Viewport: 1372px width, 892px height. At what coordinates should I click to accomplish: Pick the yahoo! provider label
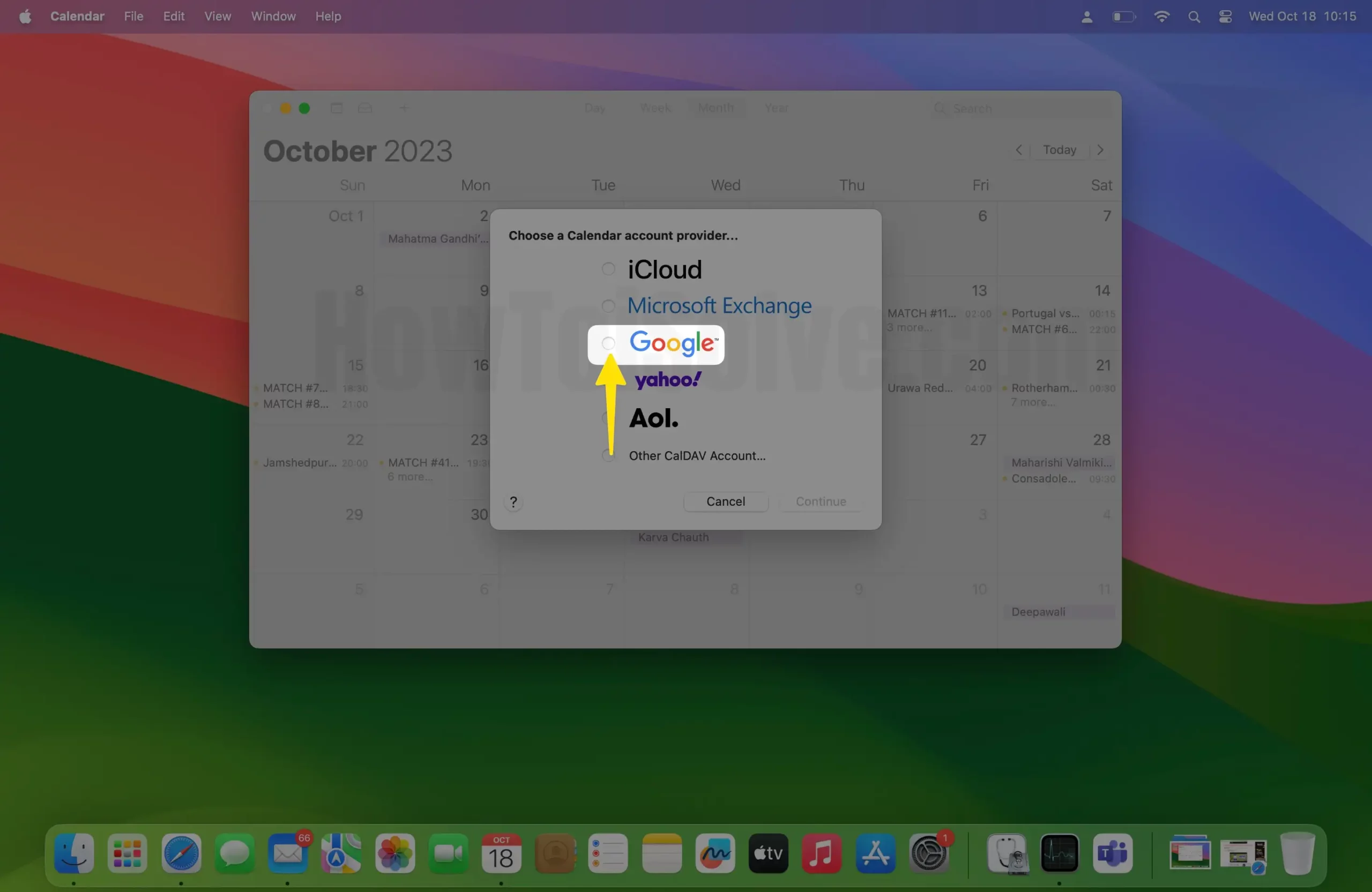tap(668, 380)
